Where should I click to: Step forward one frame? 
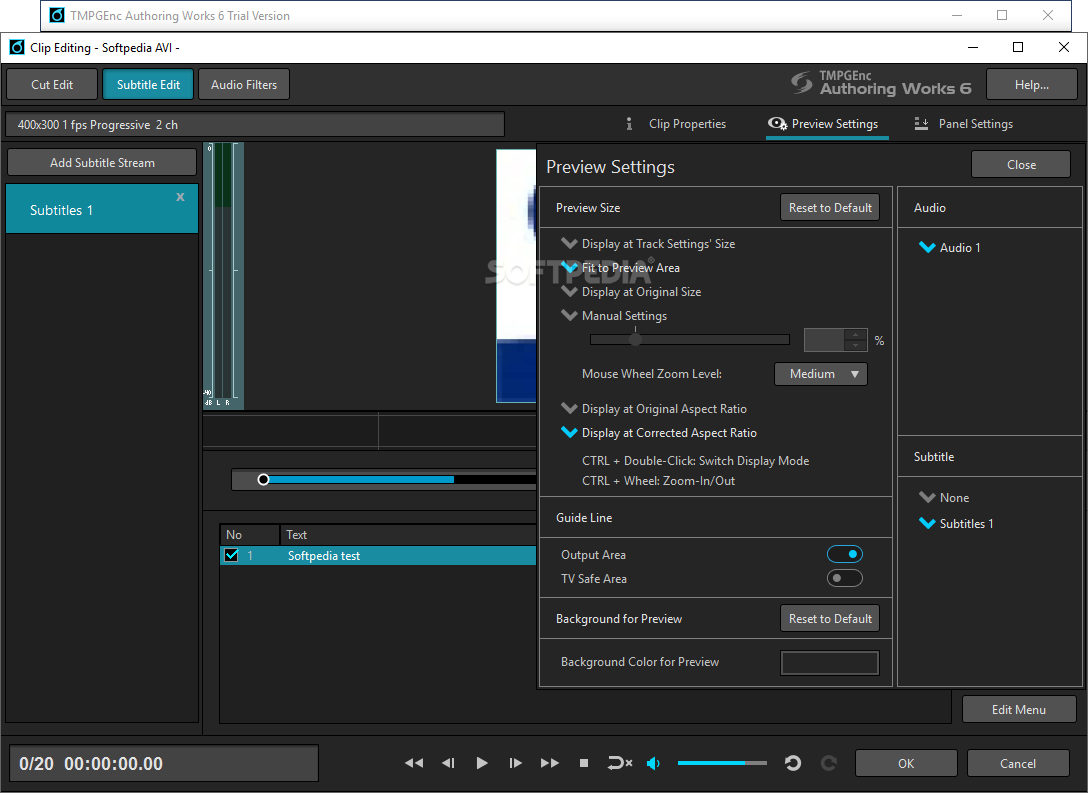pos(515,763)
